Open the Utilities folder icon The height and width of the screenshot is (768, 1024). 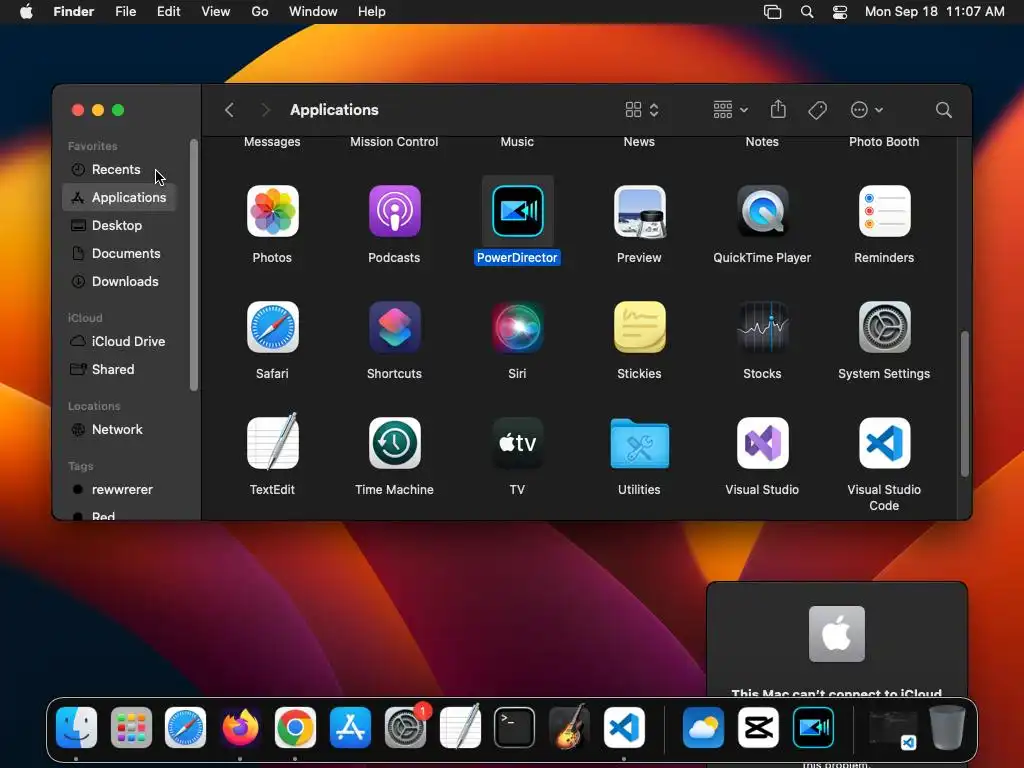(639, 443)
